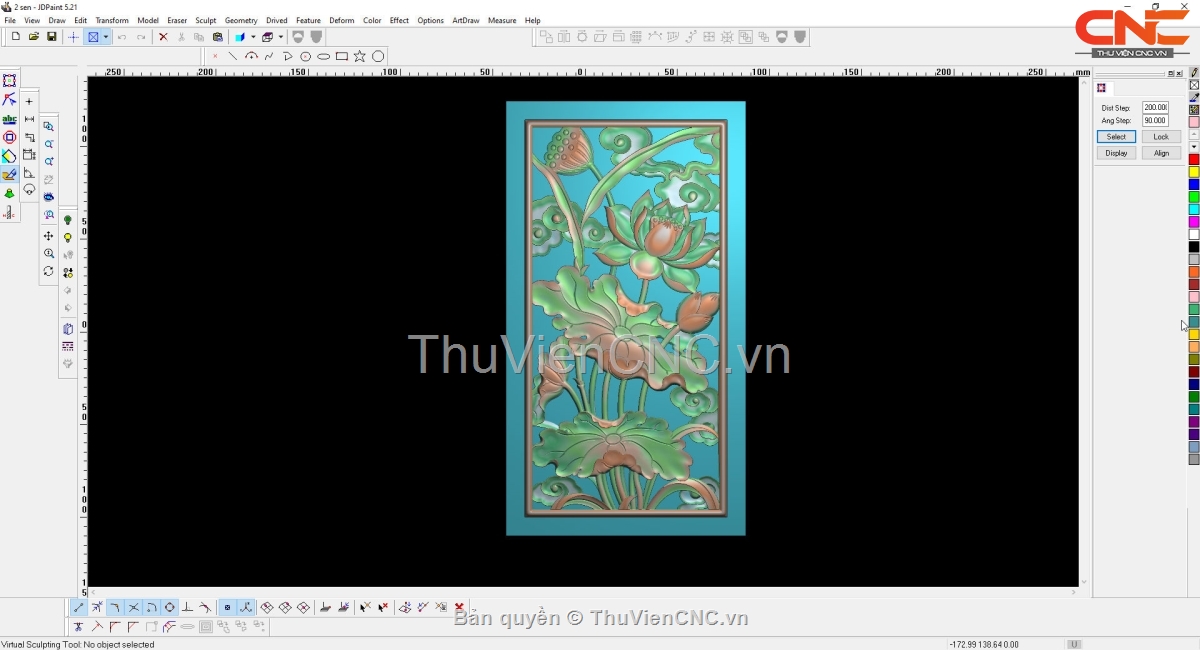Click the paste clipboard icon
The width and height of the screenshot is (1200, 650).
coord(218,37)
